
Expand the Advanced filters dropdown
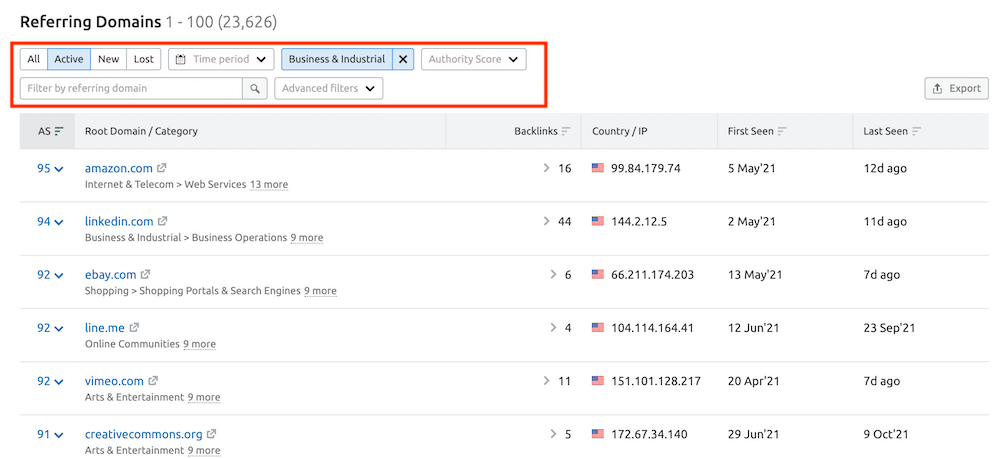pyautogui.click(x=329, y=88)
